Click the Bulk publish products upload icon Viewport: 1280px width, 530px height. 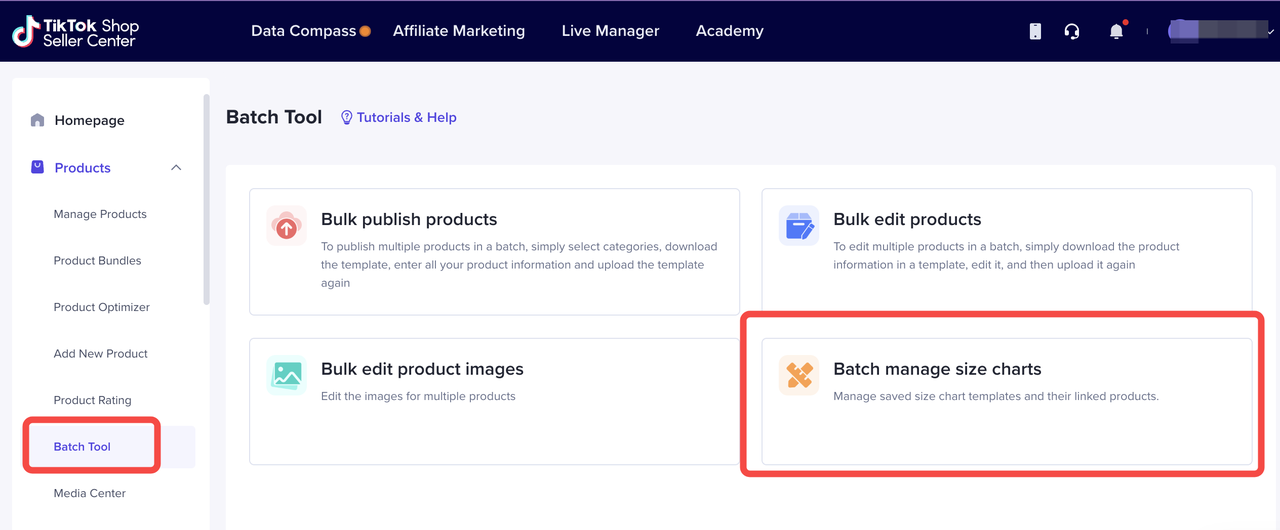(x=286, y=226)
